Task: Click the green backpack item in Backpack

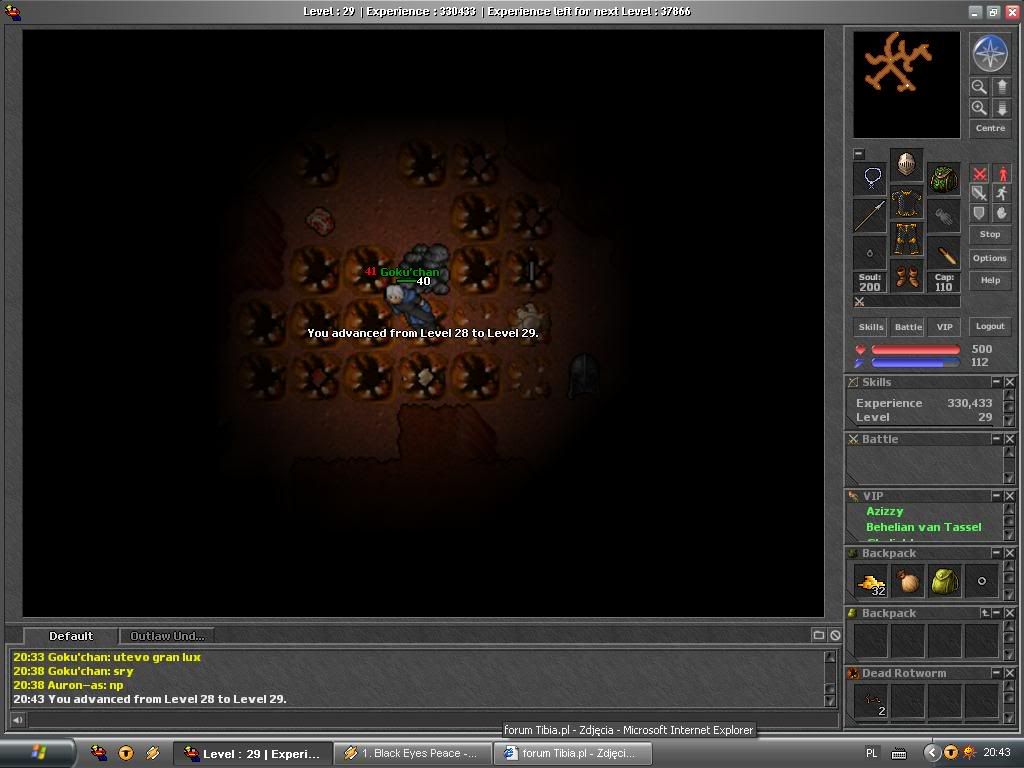Action: click(x=944, y=582)
